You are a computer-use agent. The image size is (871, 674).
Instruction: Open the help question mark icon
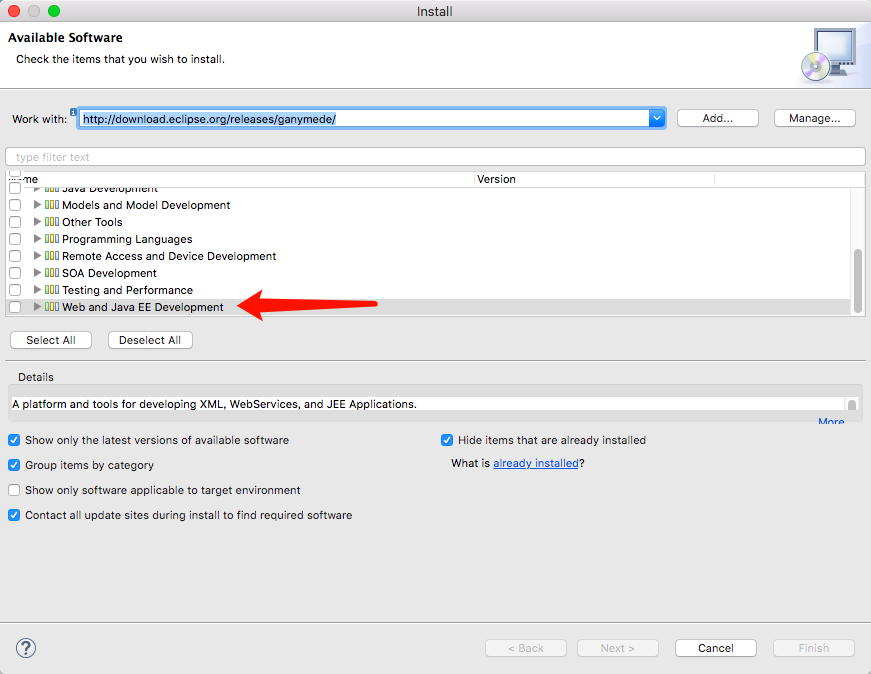click(x=26, y=648)
